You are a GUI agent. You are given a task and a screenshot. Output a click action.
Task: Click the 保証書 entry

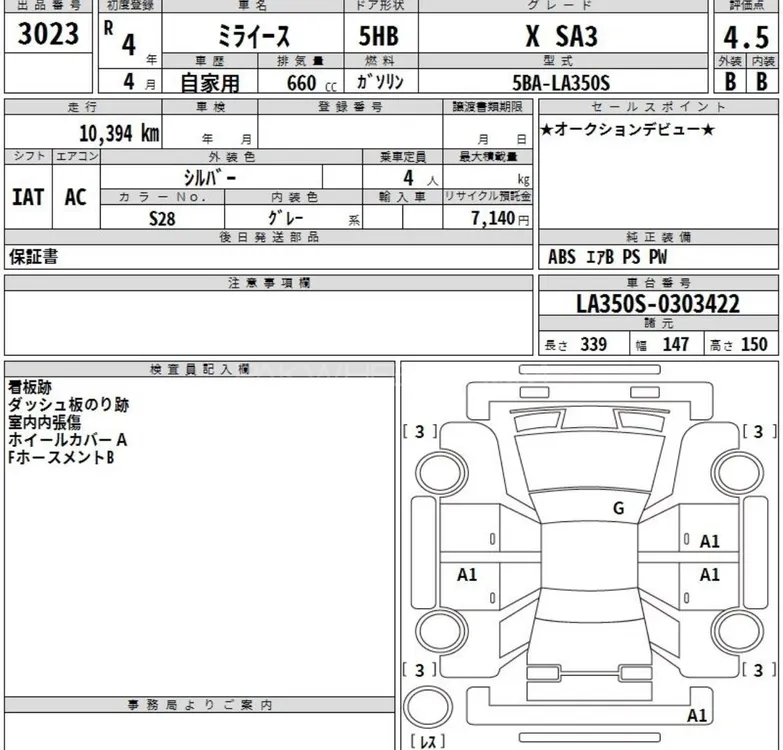(x=33, y=257)
